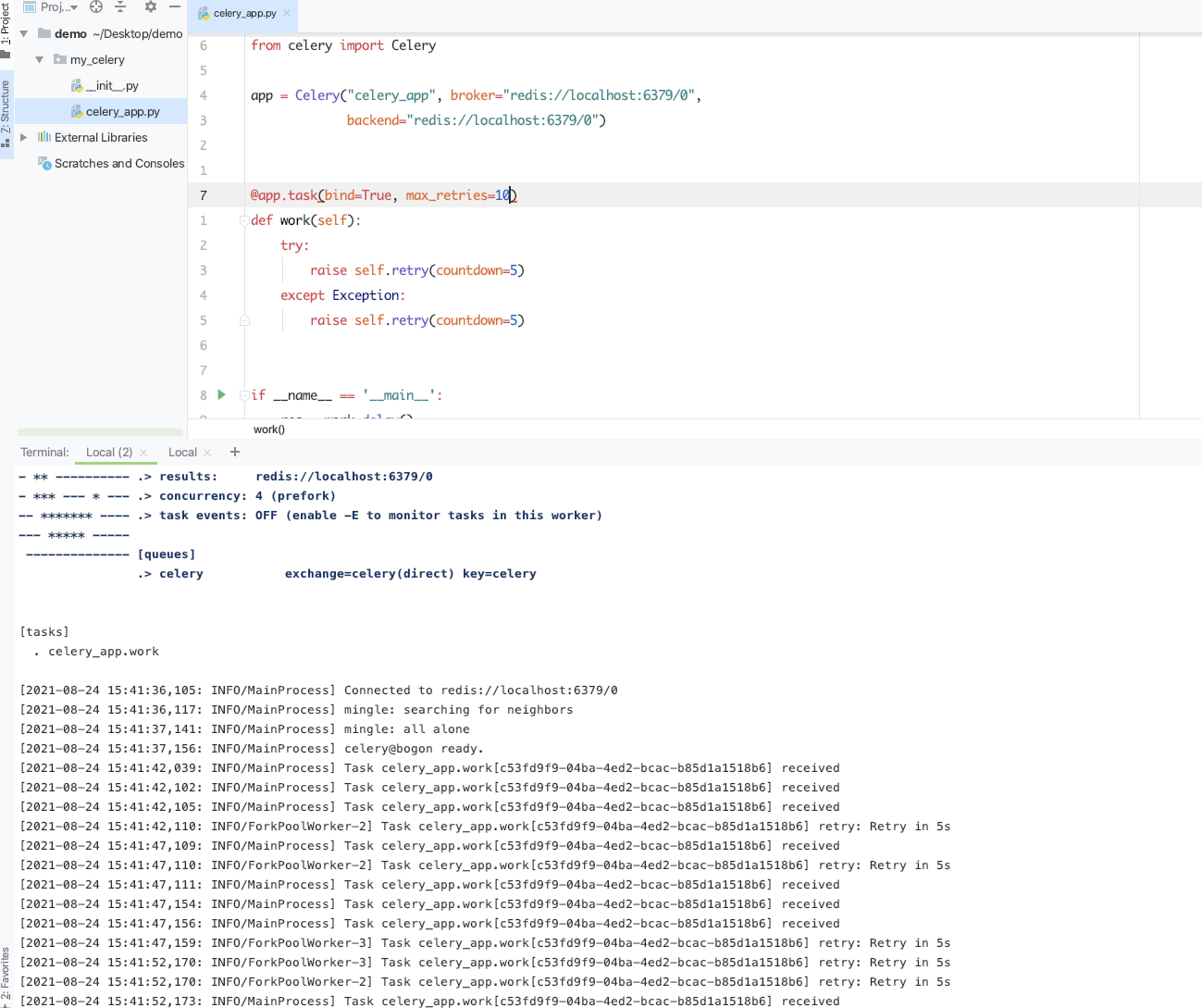This screenshot has width=1202, height=1008.
Task: Switch to celery_app.py editor tab
Action: point(244,13)
